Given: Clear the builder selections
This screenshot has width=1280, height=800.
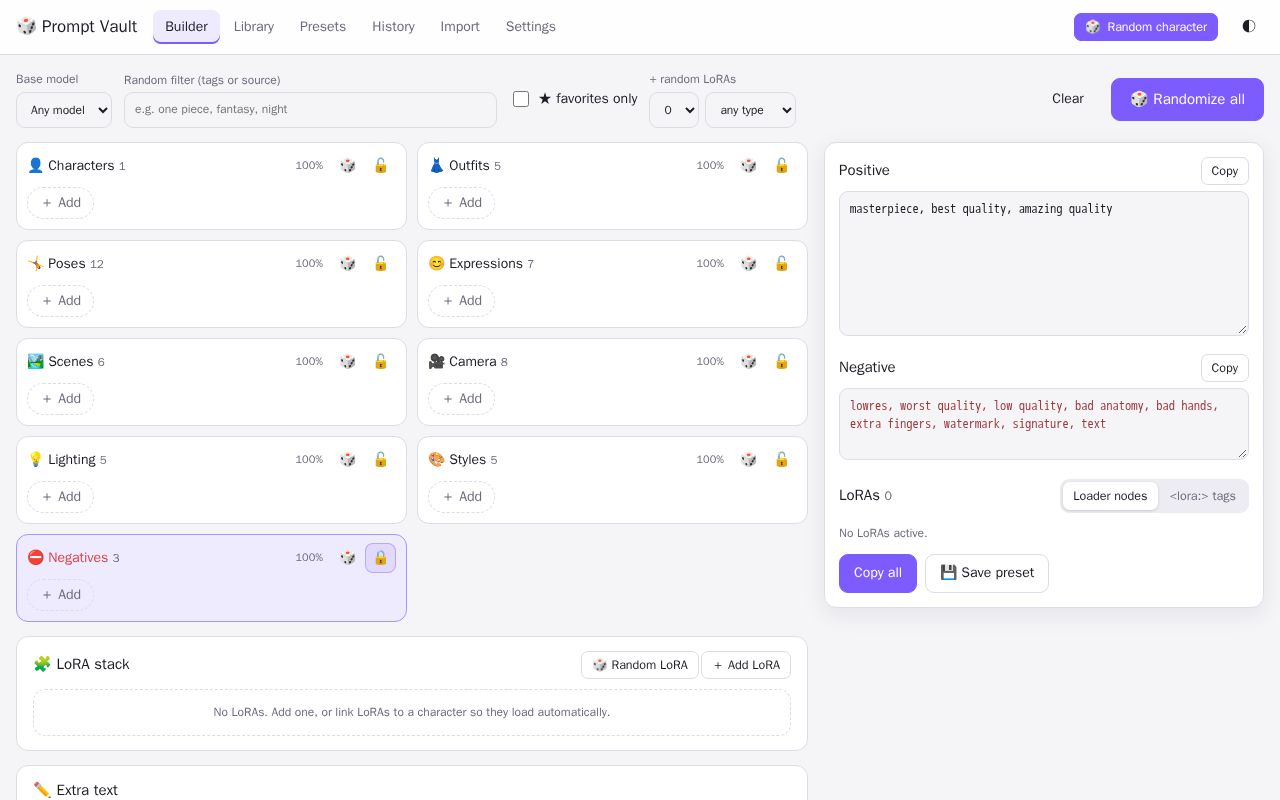Looking at the screenshot, I should click(x=1068, y=99).
